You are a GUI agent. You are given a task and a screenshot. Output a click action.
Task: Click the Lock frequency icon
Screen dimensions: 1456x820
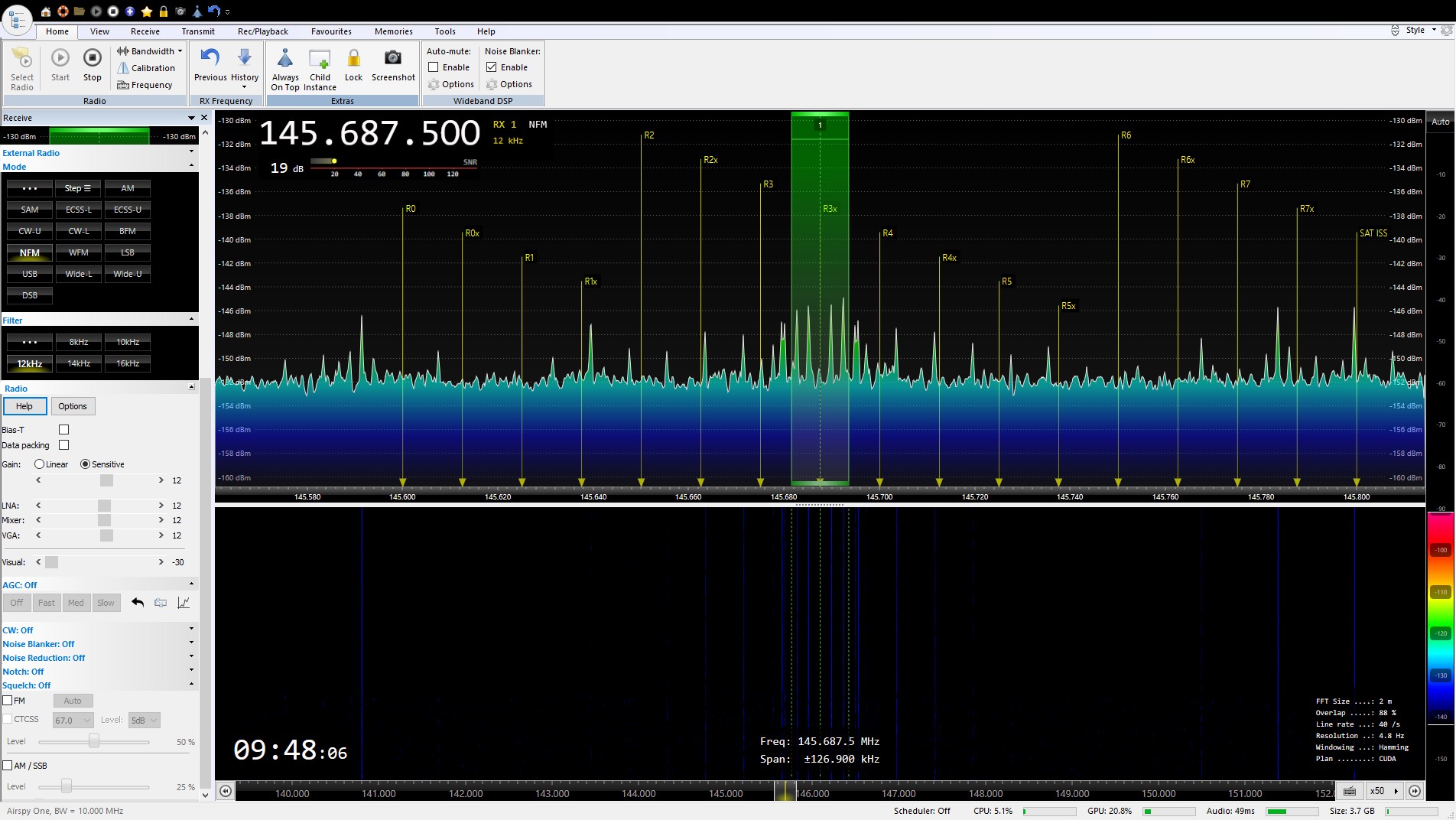click(353, 58)
